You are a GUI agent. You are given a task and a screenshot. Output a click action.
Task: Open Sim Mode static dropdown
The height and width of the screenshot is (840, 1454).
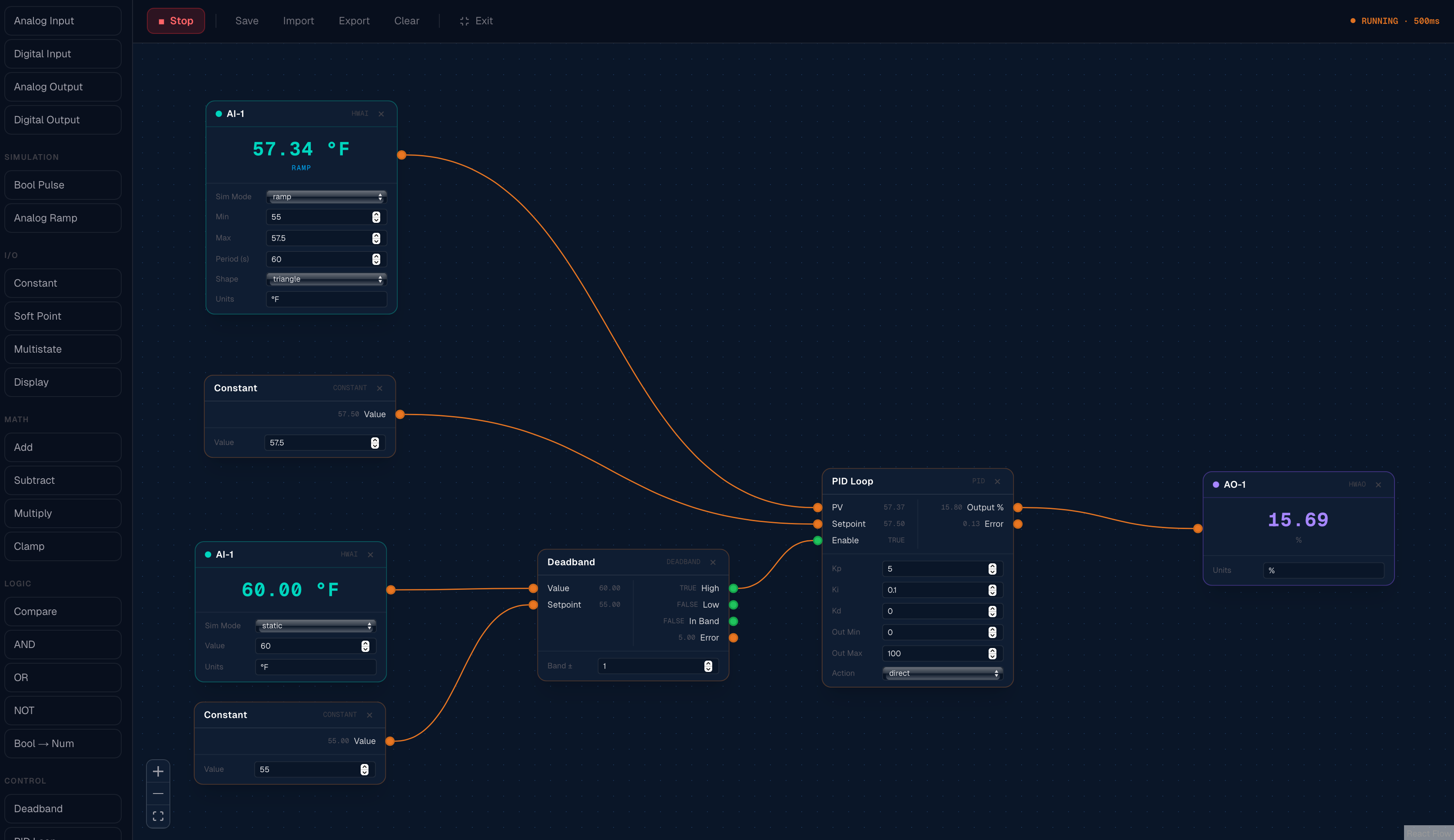315,625
